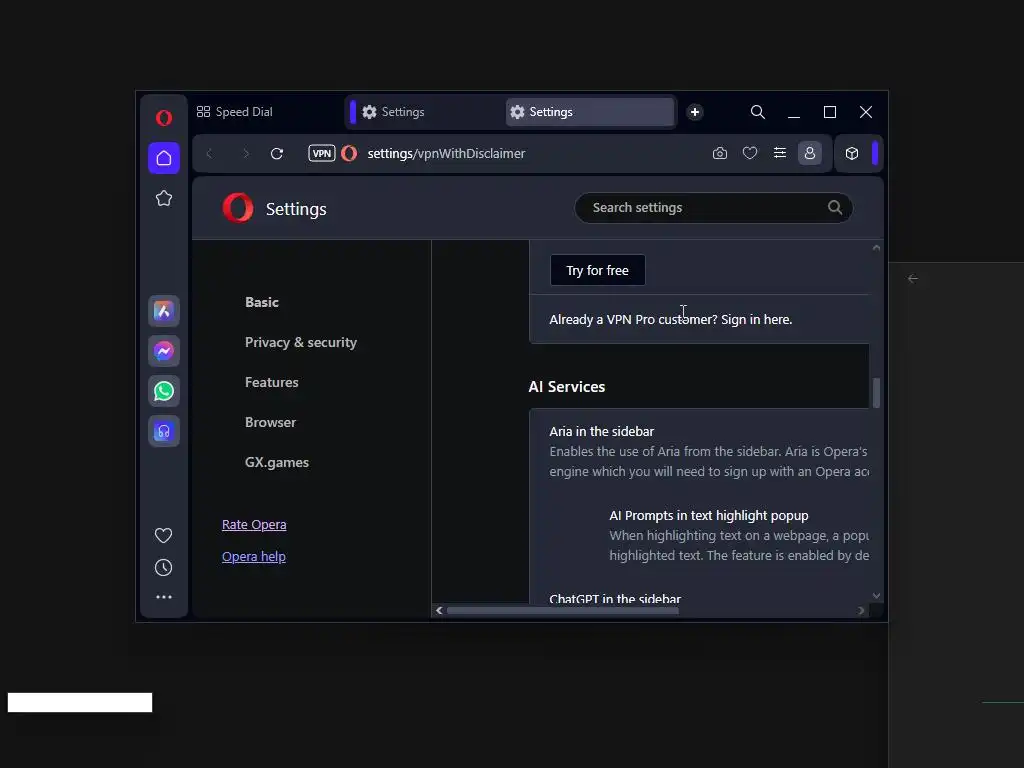Click the Opera logo beside Settings title
Screen dimensions: 1024x768
tap(238, 208)
